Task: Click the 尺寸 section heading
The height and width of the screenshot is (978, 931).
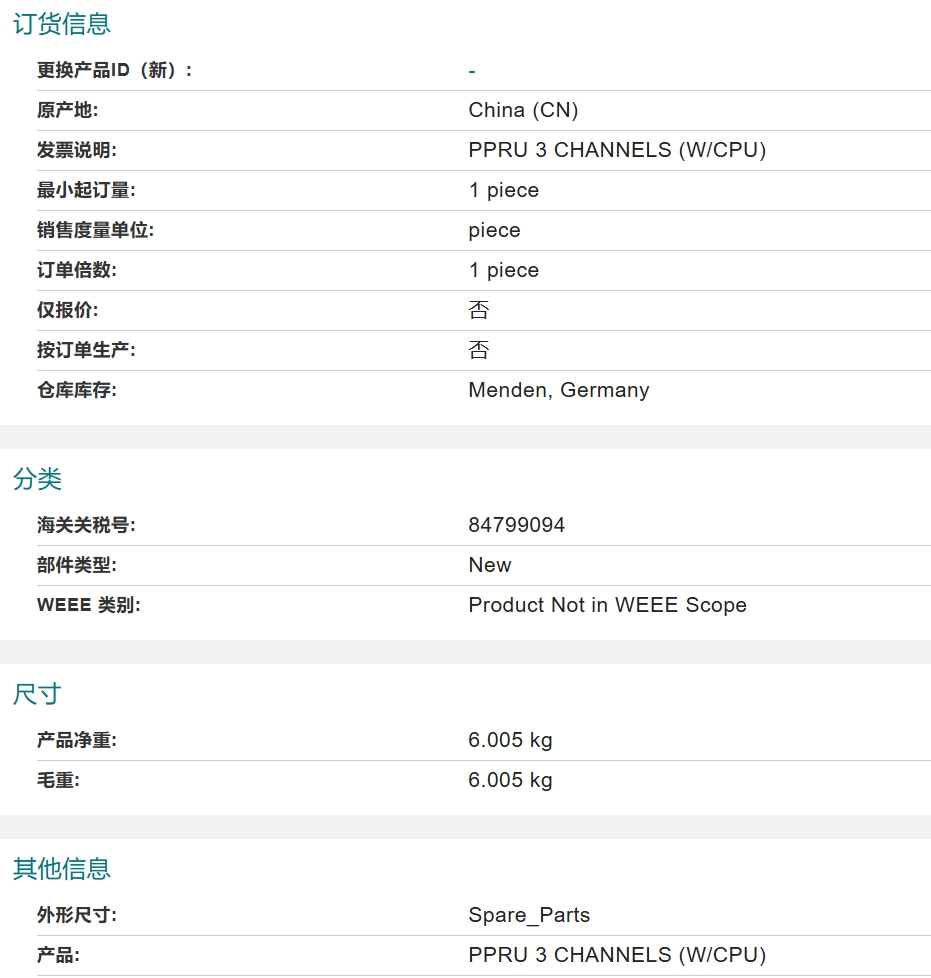Action: 37,694
